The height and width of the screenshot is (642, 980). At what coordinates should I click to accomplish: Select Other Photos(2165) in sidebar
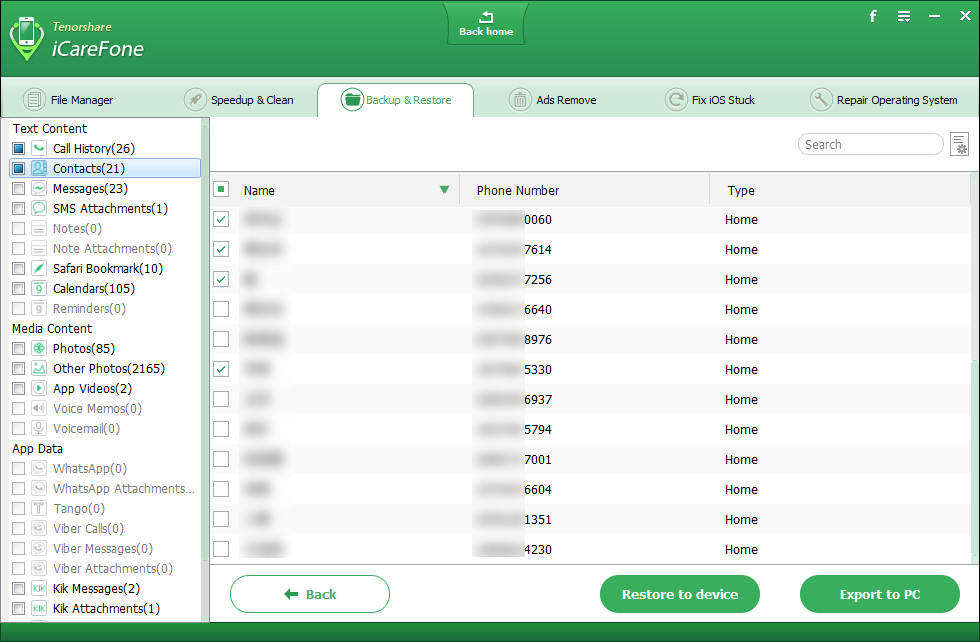[x=108, y=368]
